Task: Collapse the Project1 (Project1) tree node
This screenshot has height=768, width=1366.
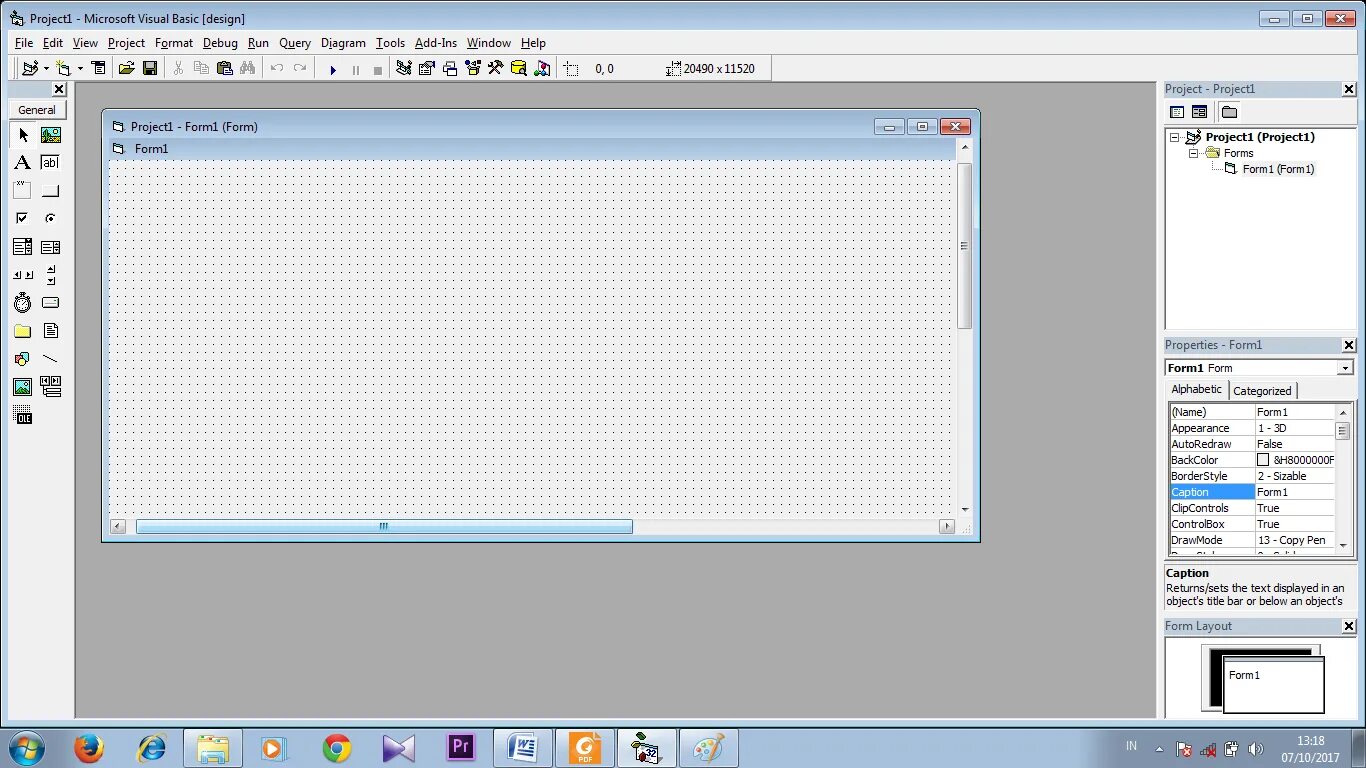Action: click(x=1175, y=137)
